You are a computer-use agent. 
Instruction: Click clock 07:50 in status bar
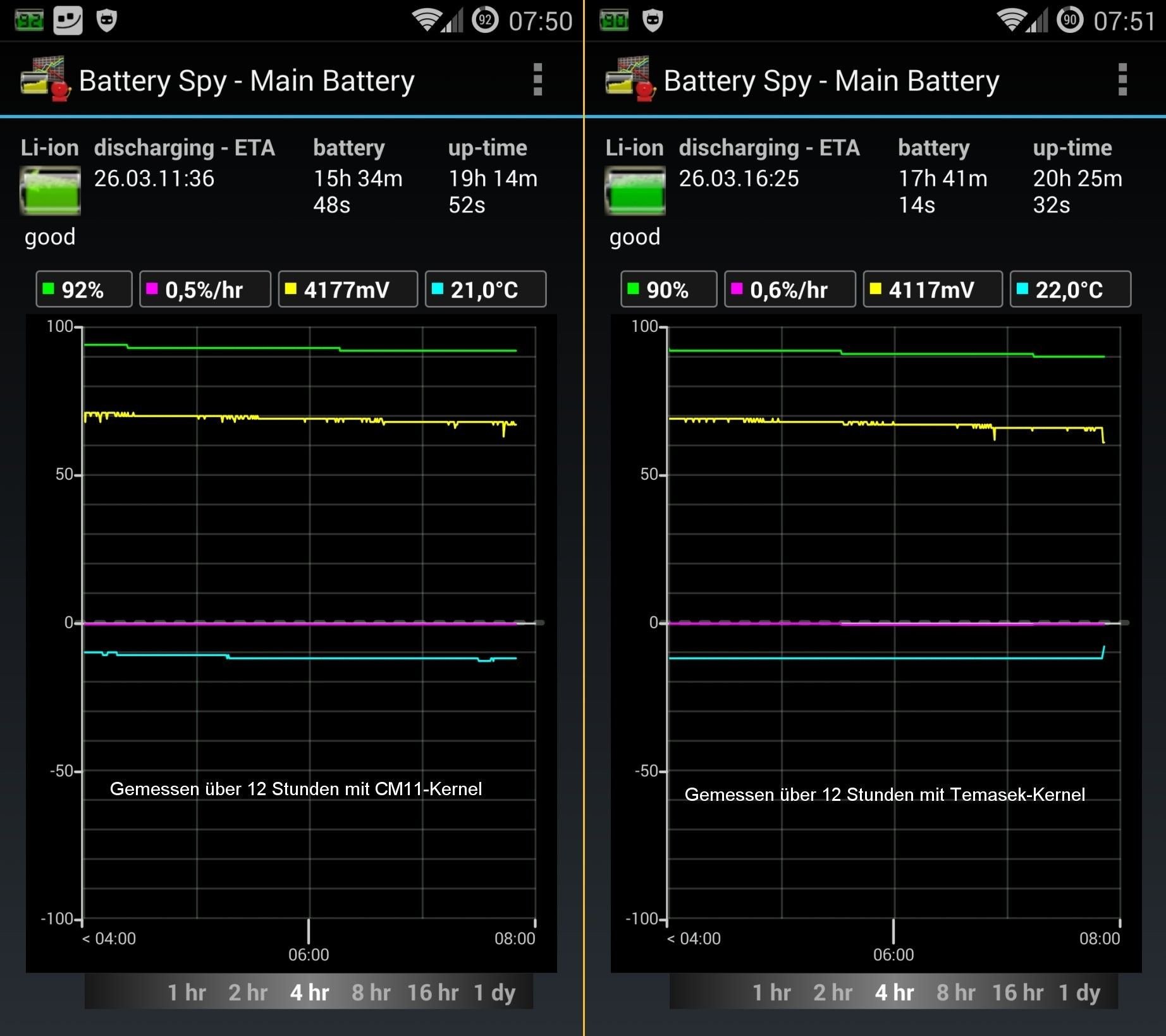(541, 21)
